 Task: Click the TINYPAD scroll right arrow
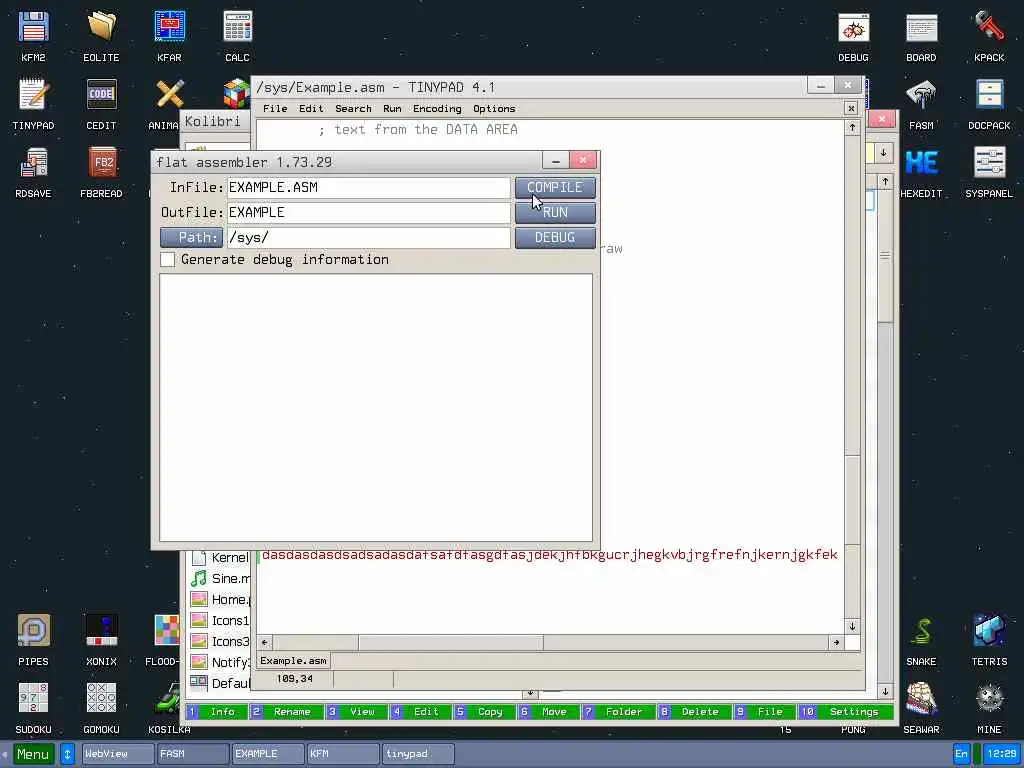pos(837,643)
